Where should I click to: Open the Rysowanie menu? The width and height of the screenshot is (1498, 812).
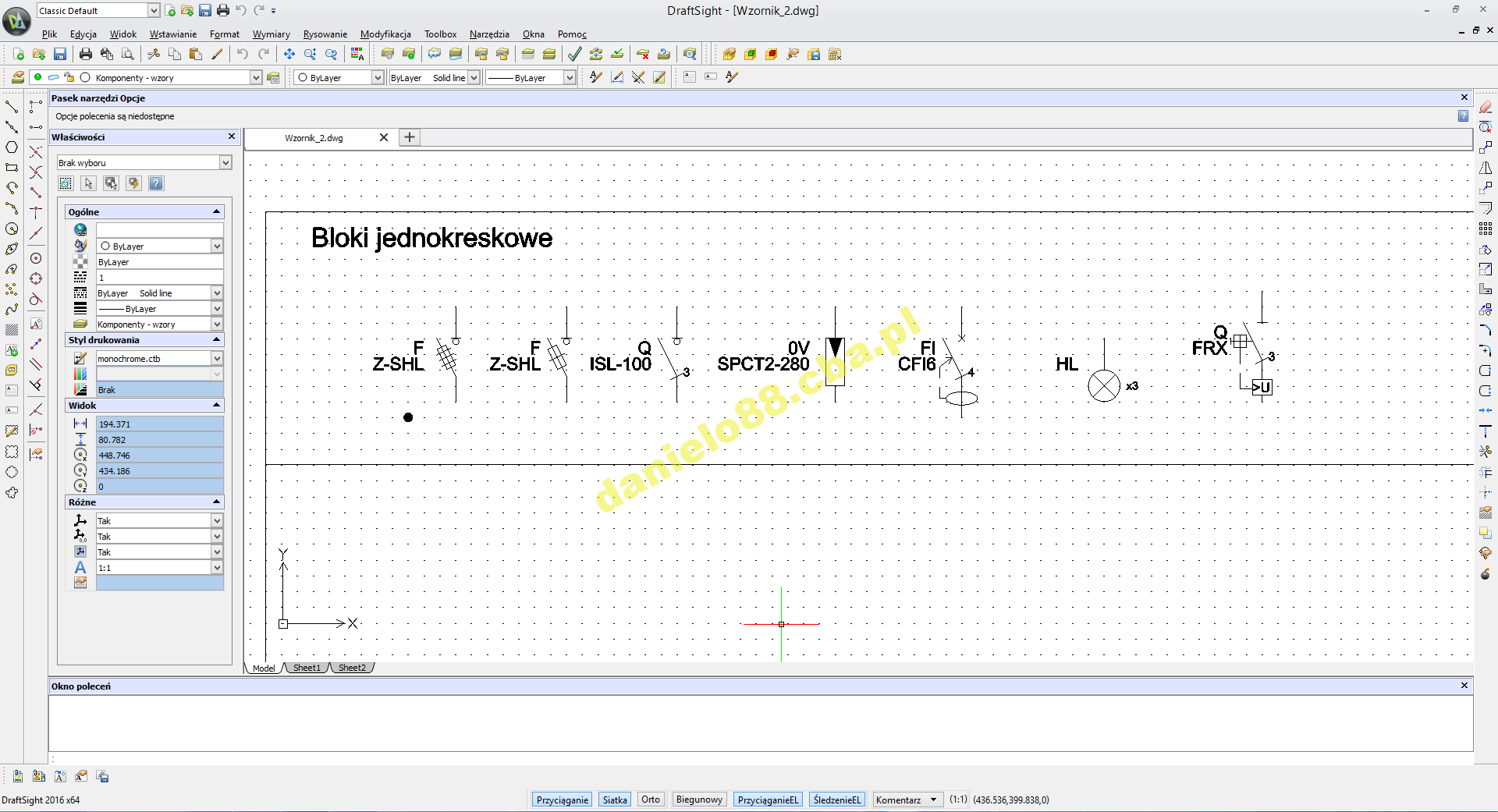tap(325, 34)
